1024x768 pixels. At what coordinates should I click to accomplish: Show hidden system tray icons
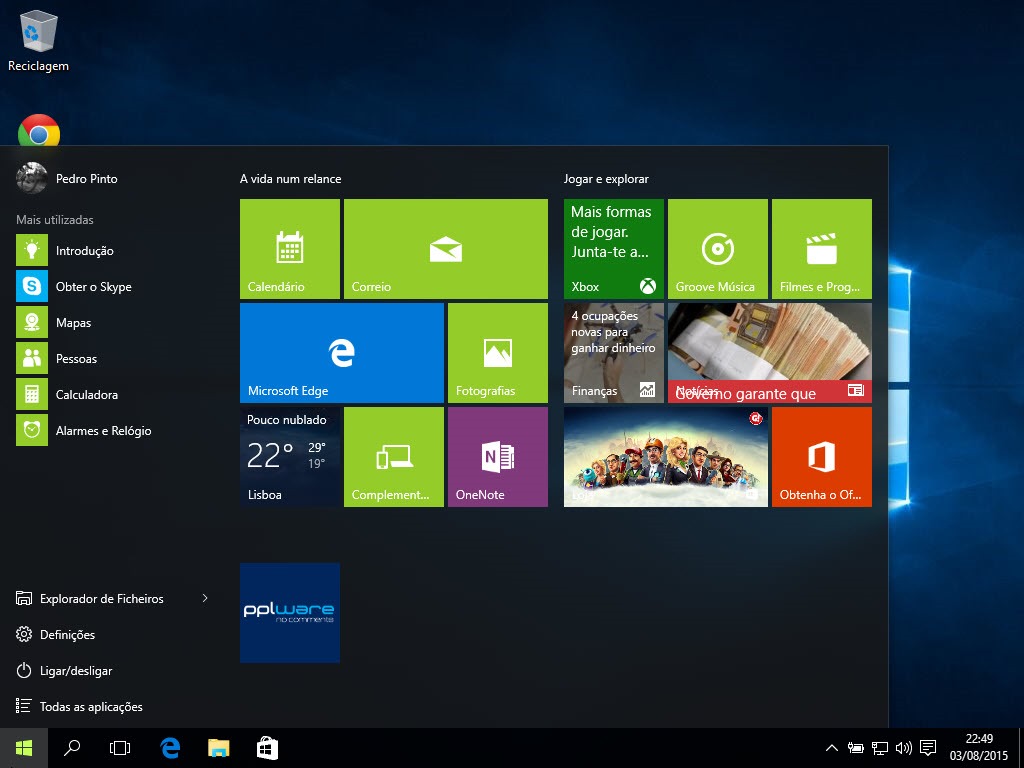[831, 747]
